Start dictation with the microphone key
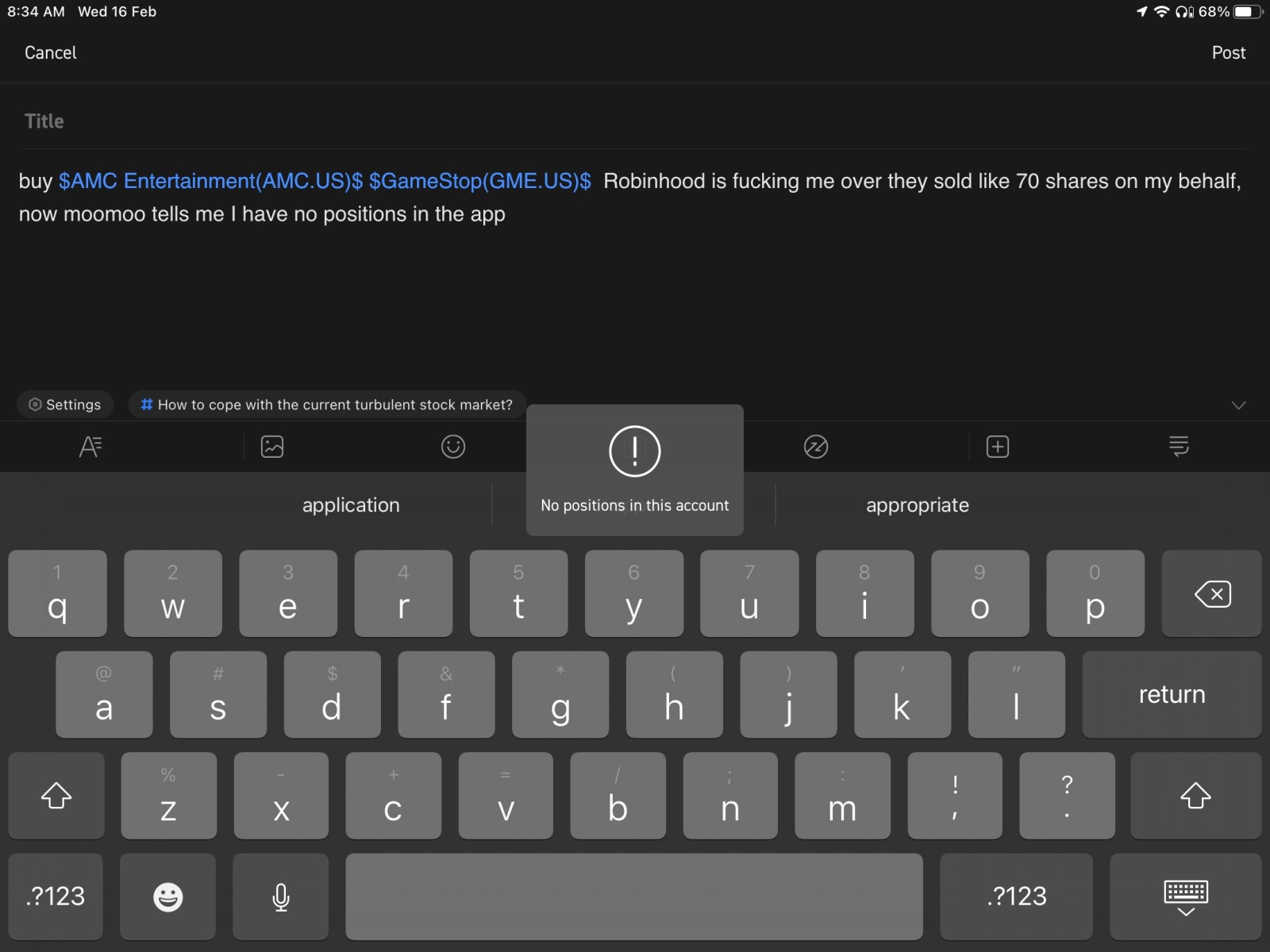 [281, 896]
